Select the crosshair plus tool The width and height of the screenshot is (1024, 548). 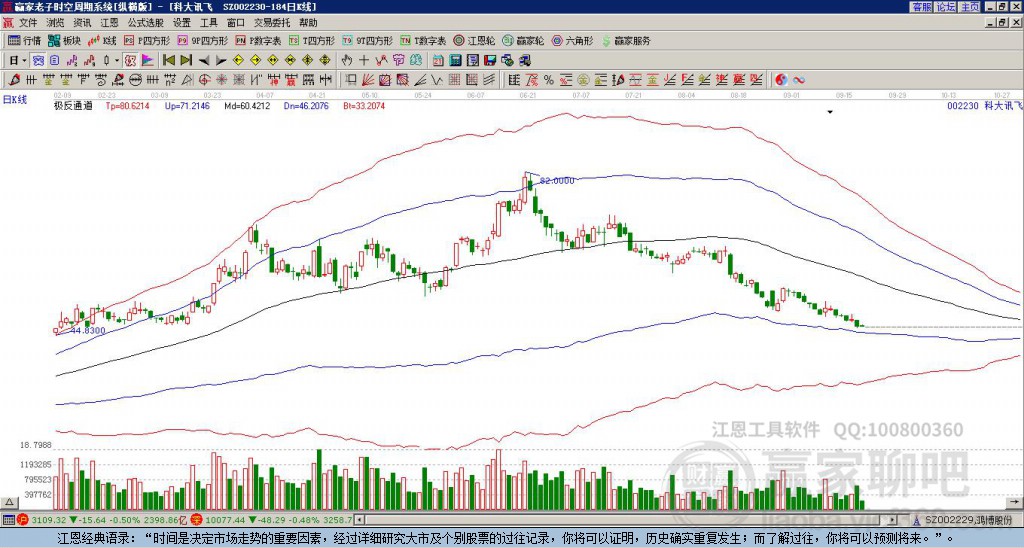click(x=364, y=61)
